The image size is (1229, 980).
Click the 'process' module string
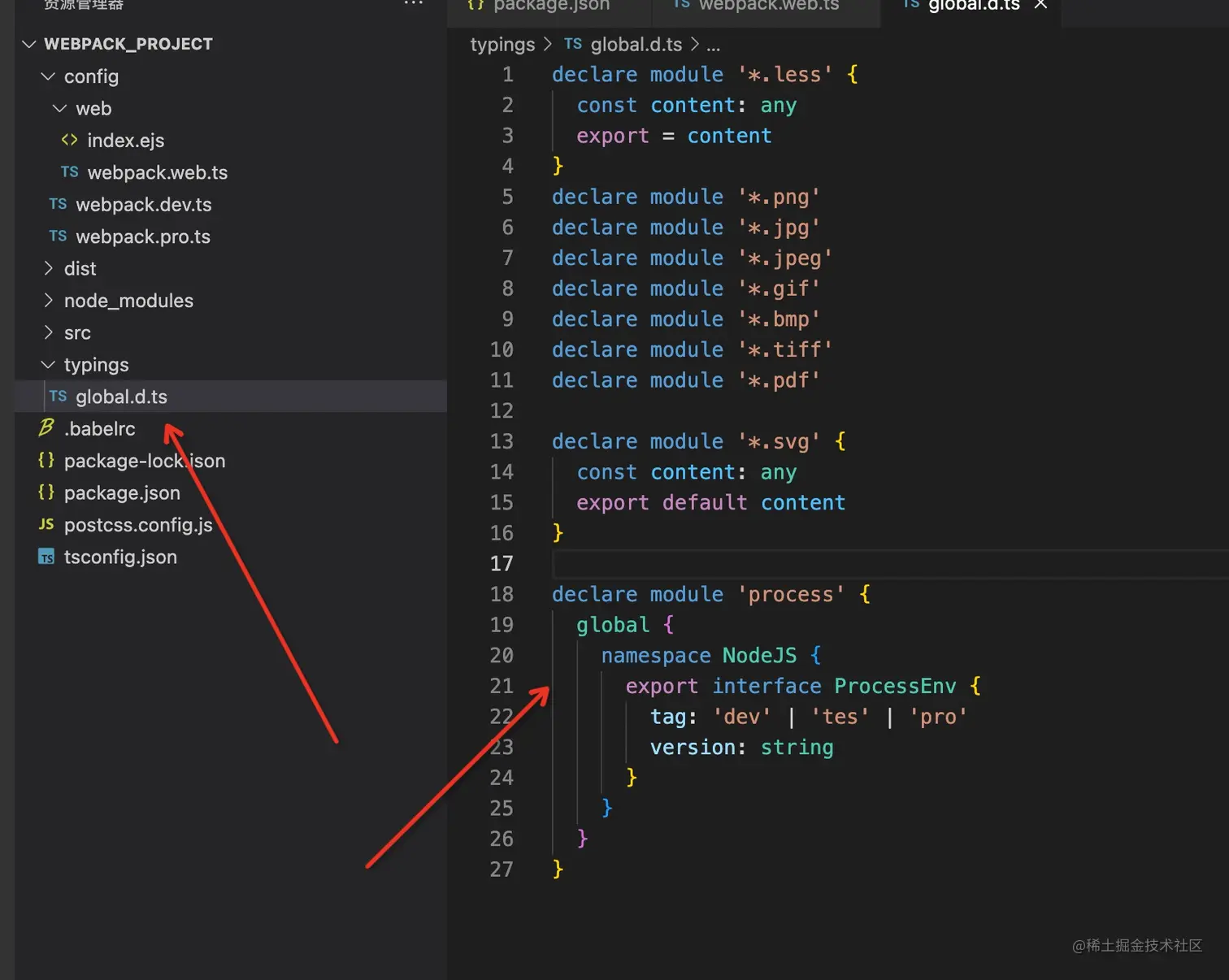pos(791,595)
